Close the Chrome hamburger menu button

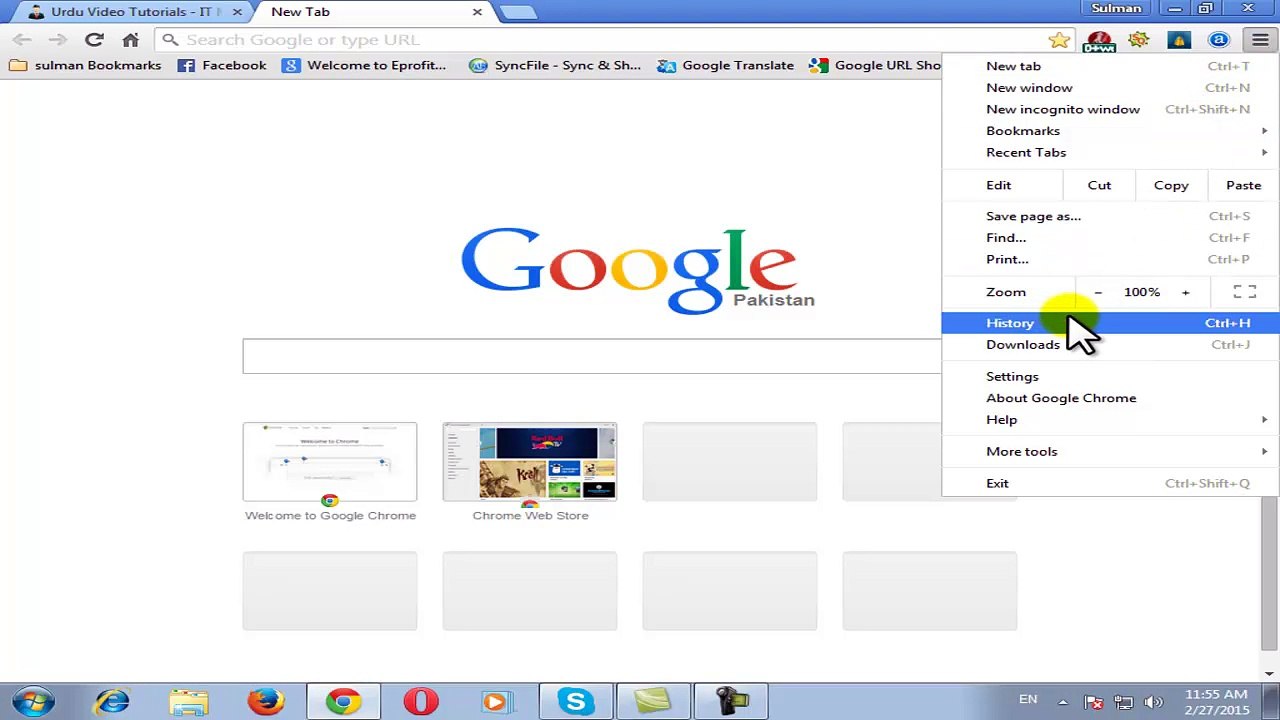click(x=1259, y=40)
